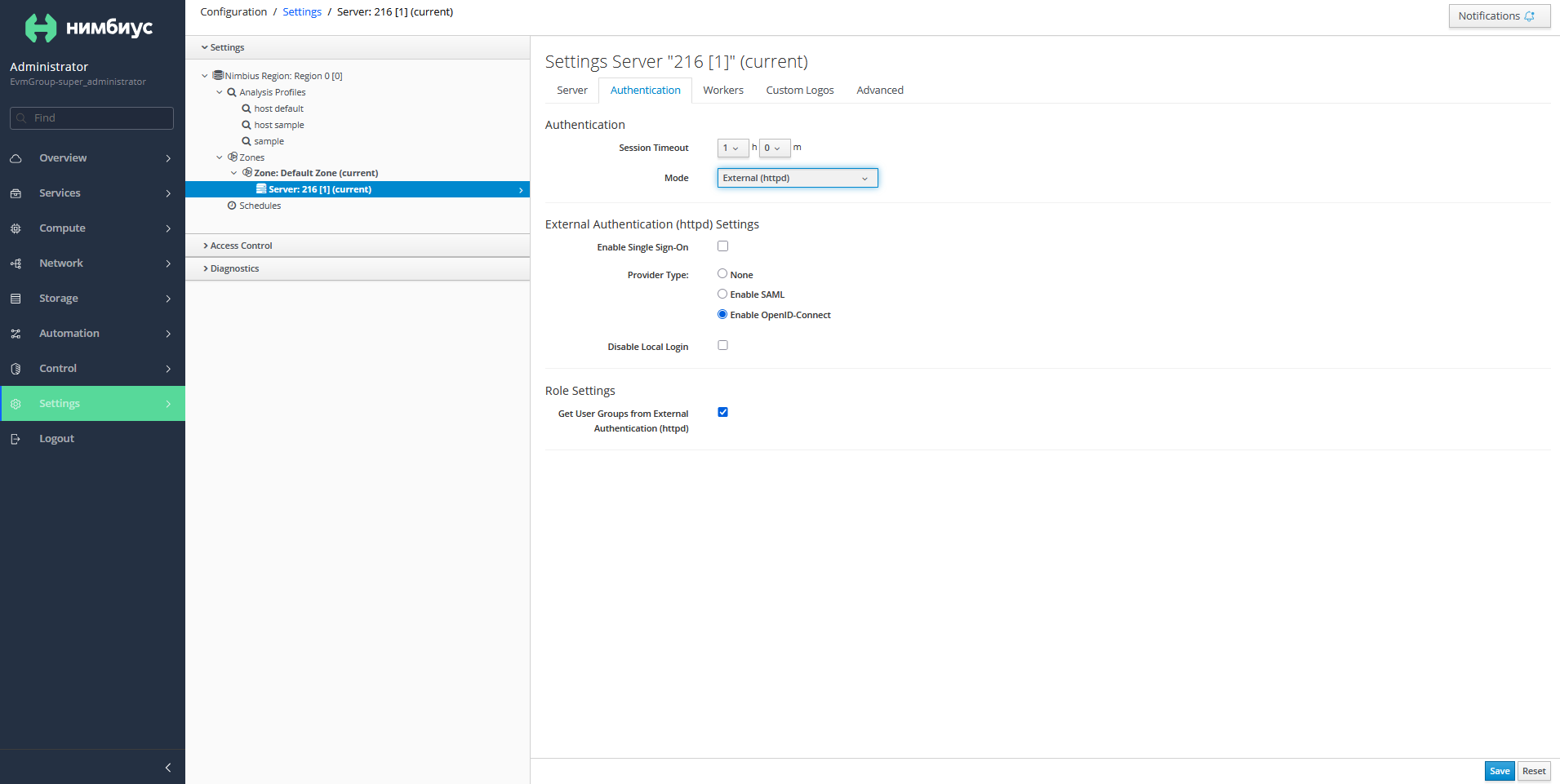1560x784 pixels.
Task: Select the sample analysis profile
Action: 269,141
